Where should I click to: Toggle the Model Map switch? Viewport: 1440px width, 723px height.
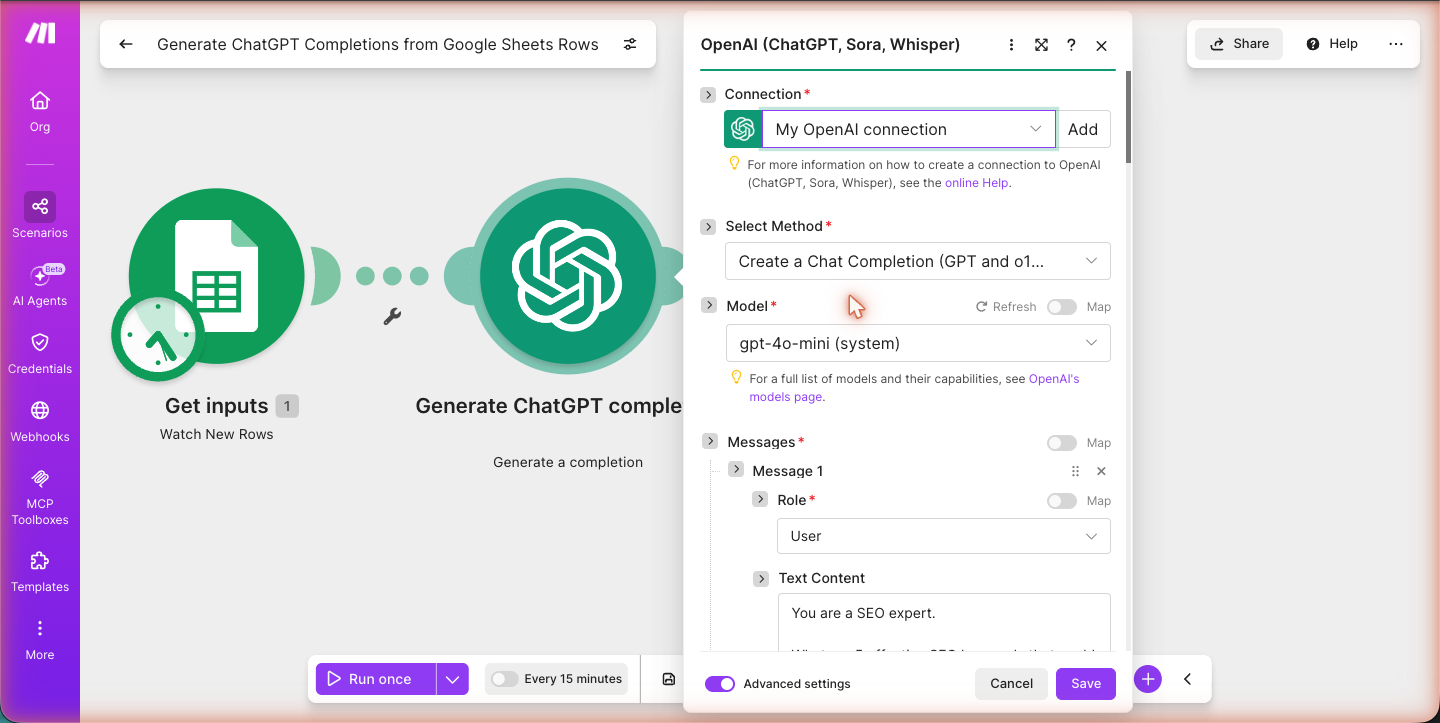(1062, 307)
